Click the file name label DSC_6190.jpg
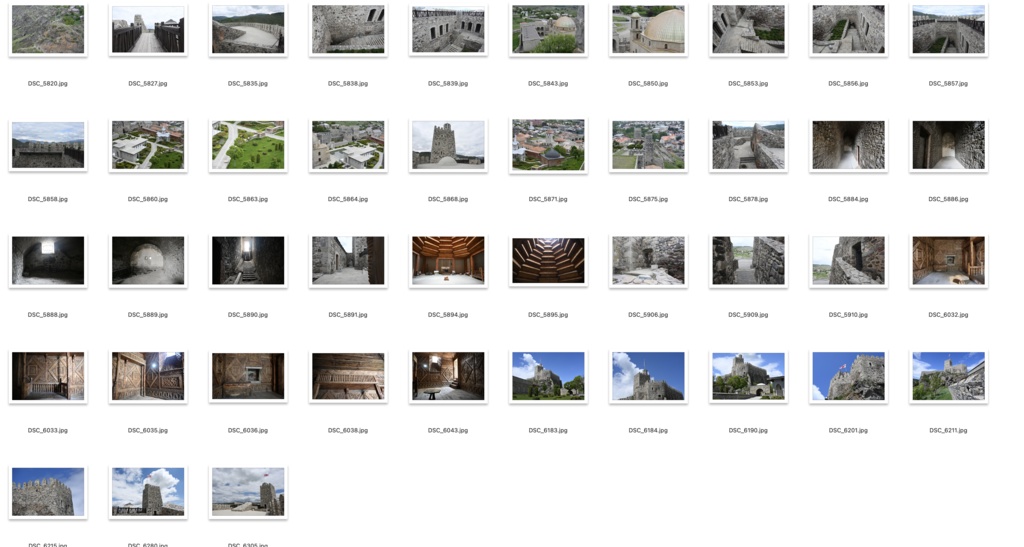 [x=748, y=430]
